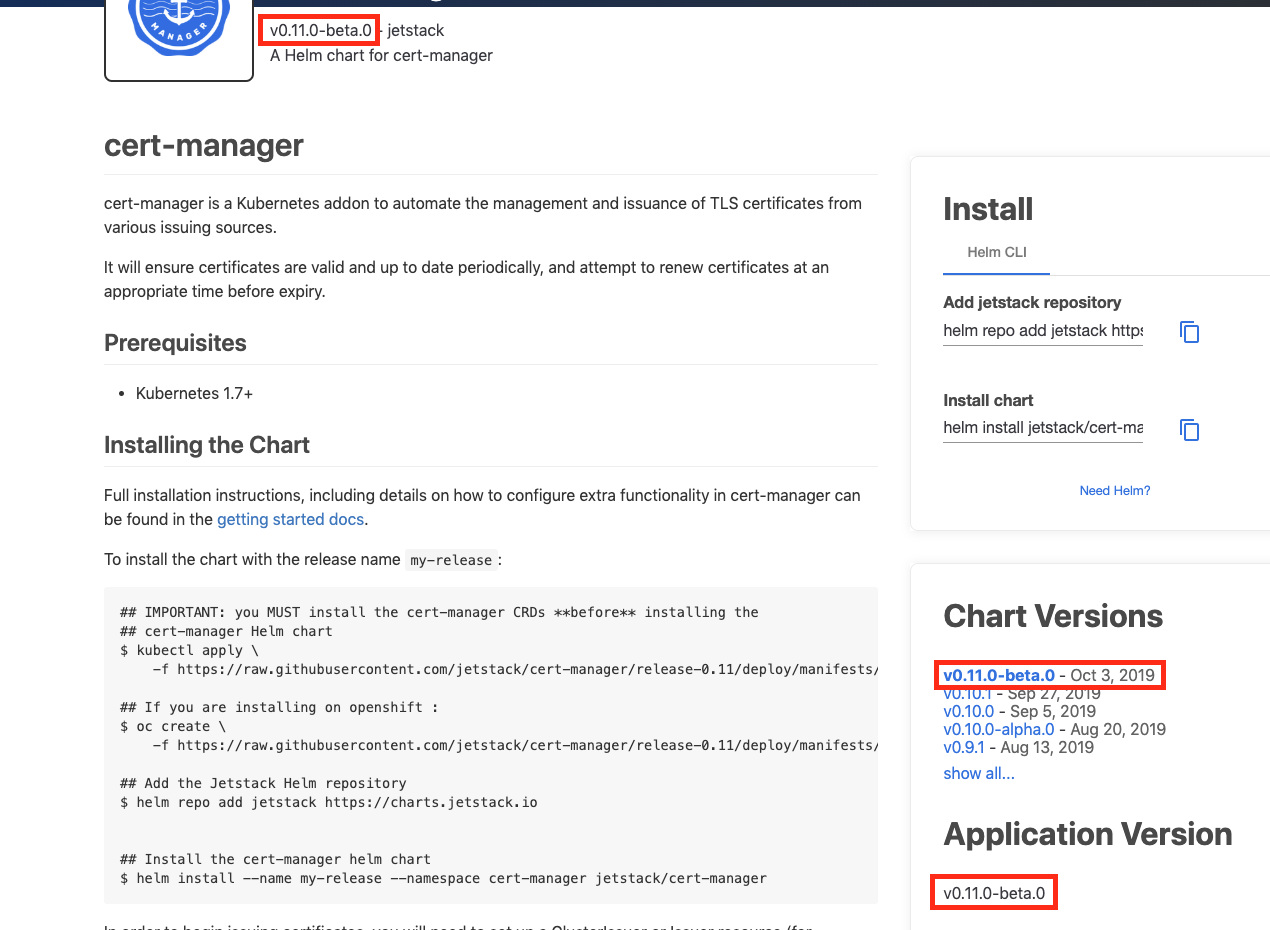The width and height of the screenshot is (1270, 930).
Task: Select the Helm CLI tab
Action: [997, 253]
